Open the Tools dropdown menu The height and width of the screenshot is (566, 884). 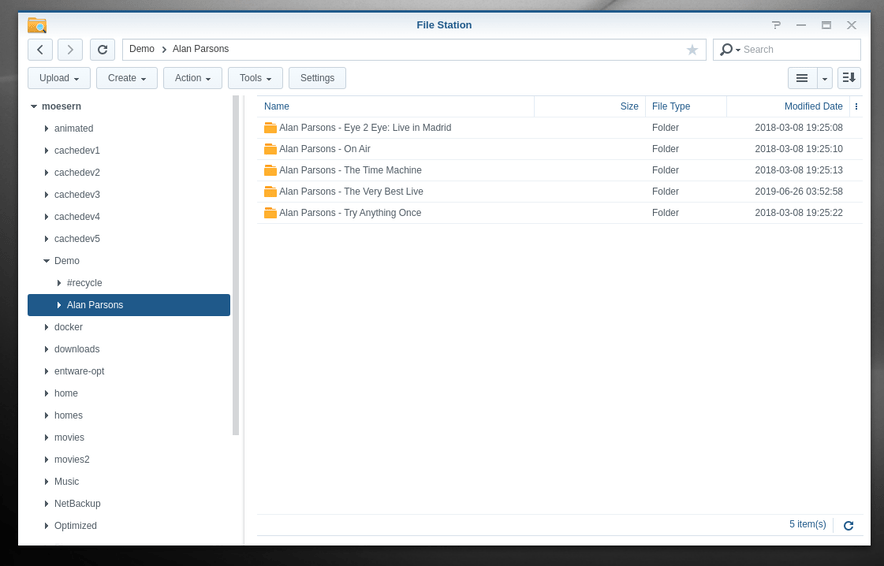pyautogui.click(x=255, y=78)
